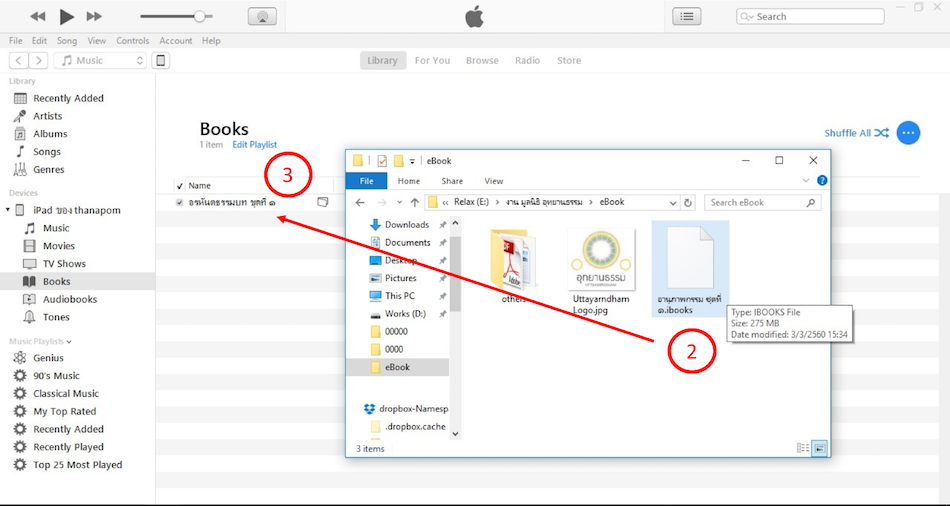Collapse the iPad device tree arrow
Screen dimensions: 950x506
pyautogui.click(x=8, y=210)
